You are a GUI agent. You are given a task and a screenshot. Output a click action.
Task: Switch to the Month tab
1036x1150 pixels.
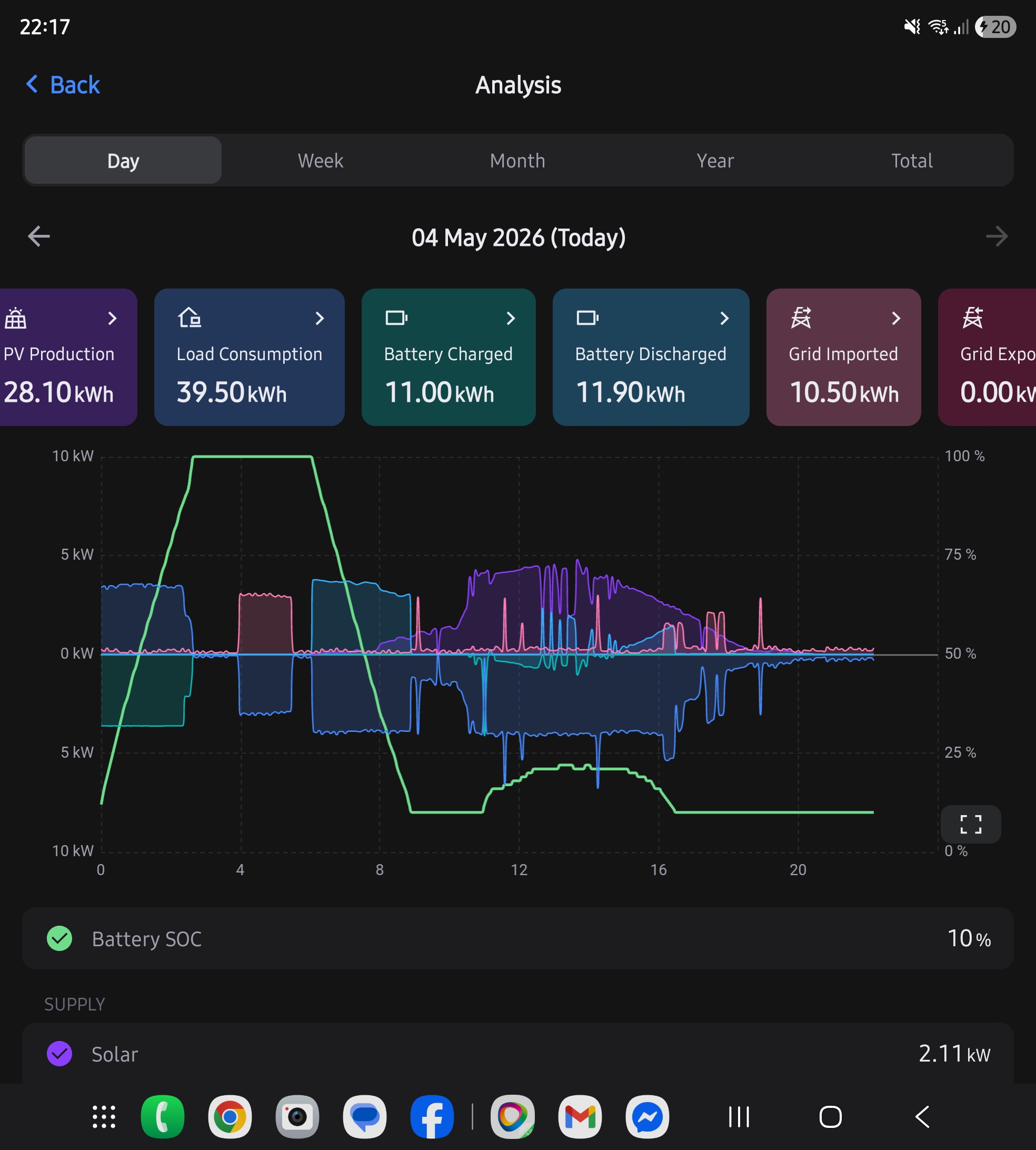click(517, 161)
